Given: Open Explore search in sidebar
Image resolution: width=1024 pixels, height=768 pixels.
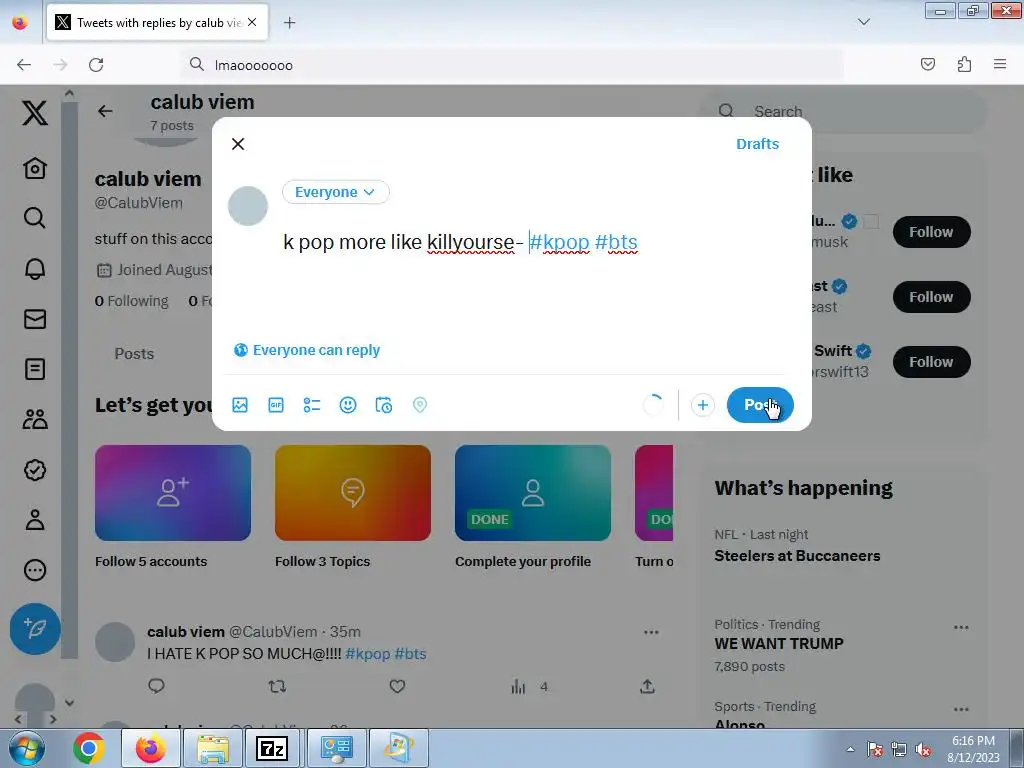Looking at the screenshot, I should coord(35,217).
